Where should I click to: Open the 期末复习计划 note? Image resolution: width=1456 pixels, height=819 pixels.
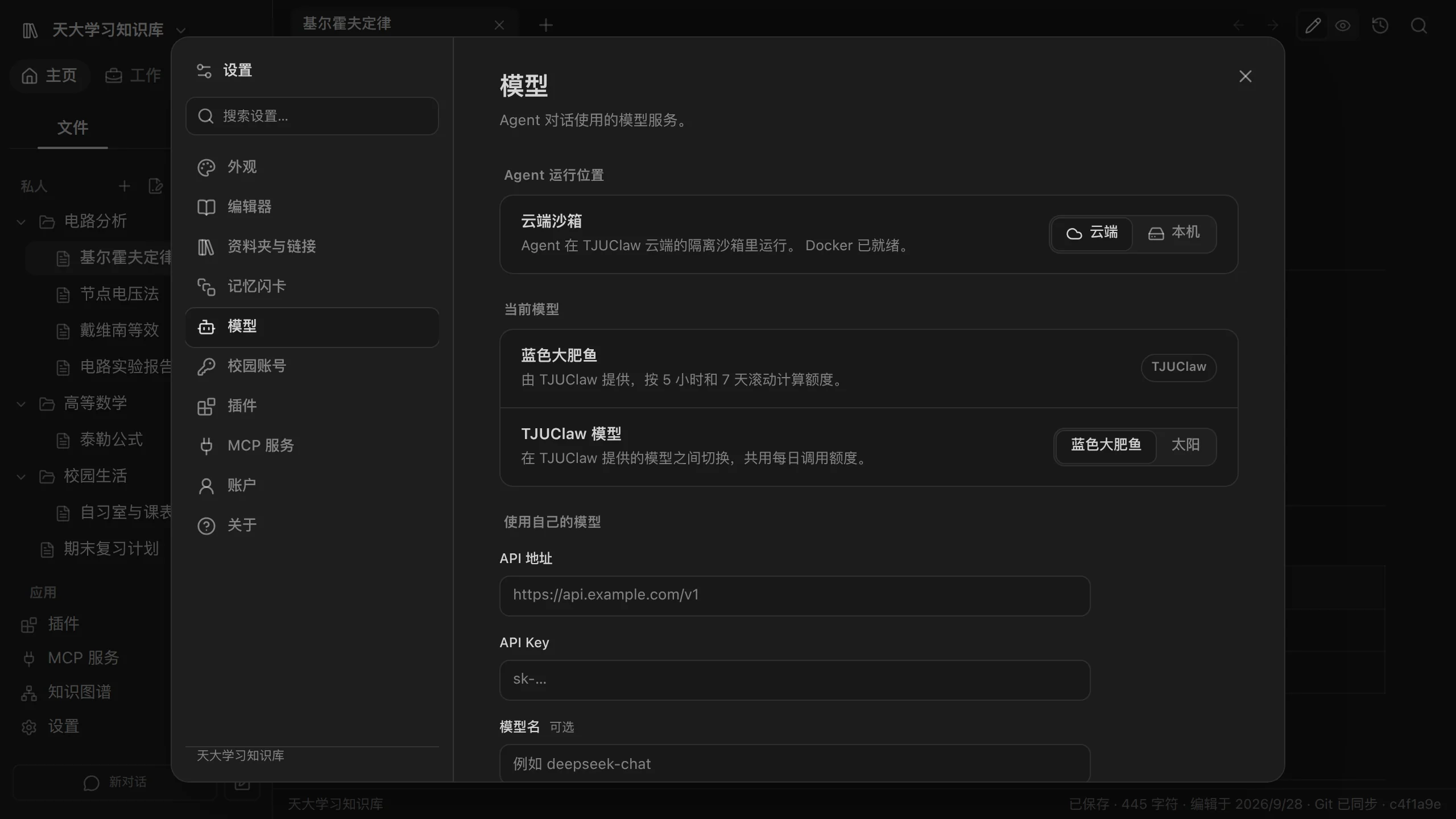coord(100,549)
